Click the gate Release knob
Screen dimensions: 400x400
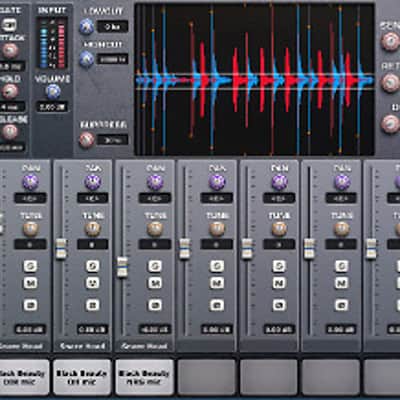click(x=10, y=132)
